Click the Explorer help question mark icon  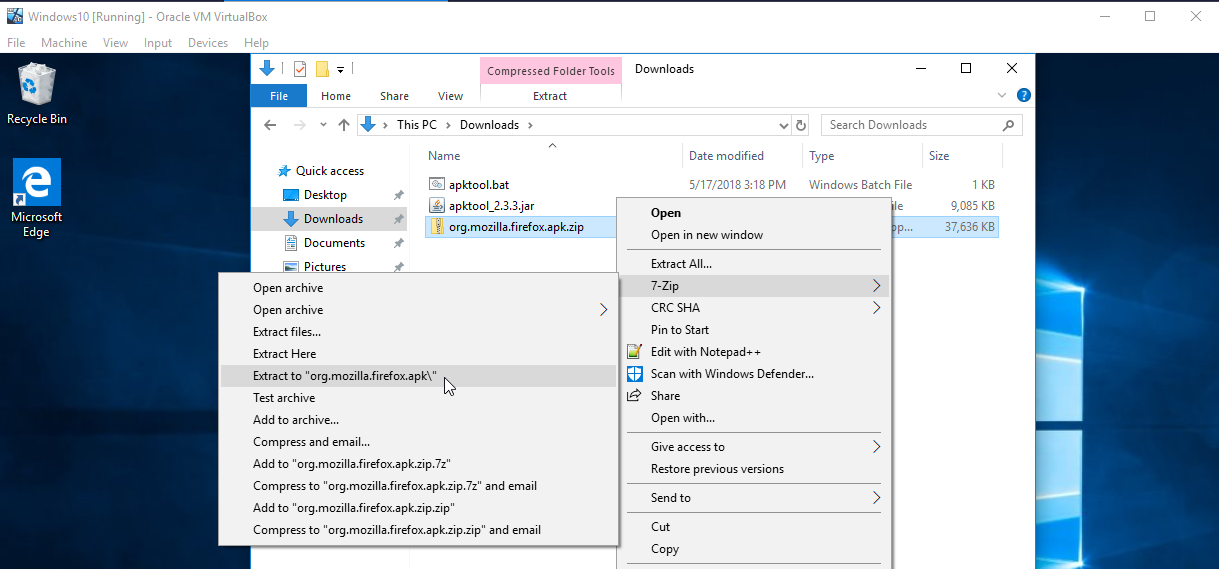tap(1023, 96)
